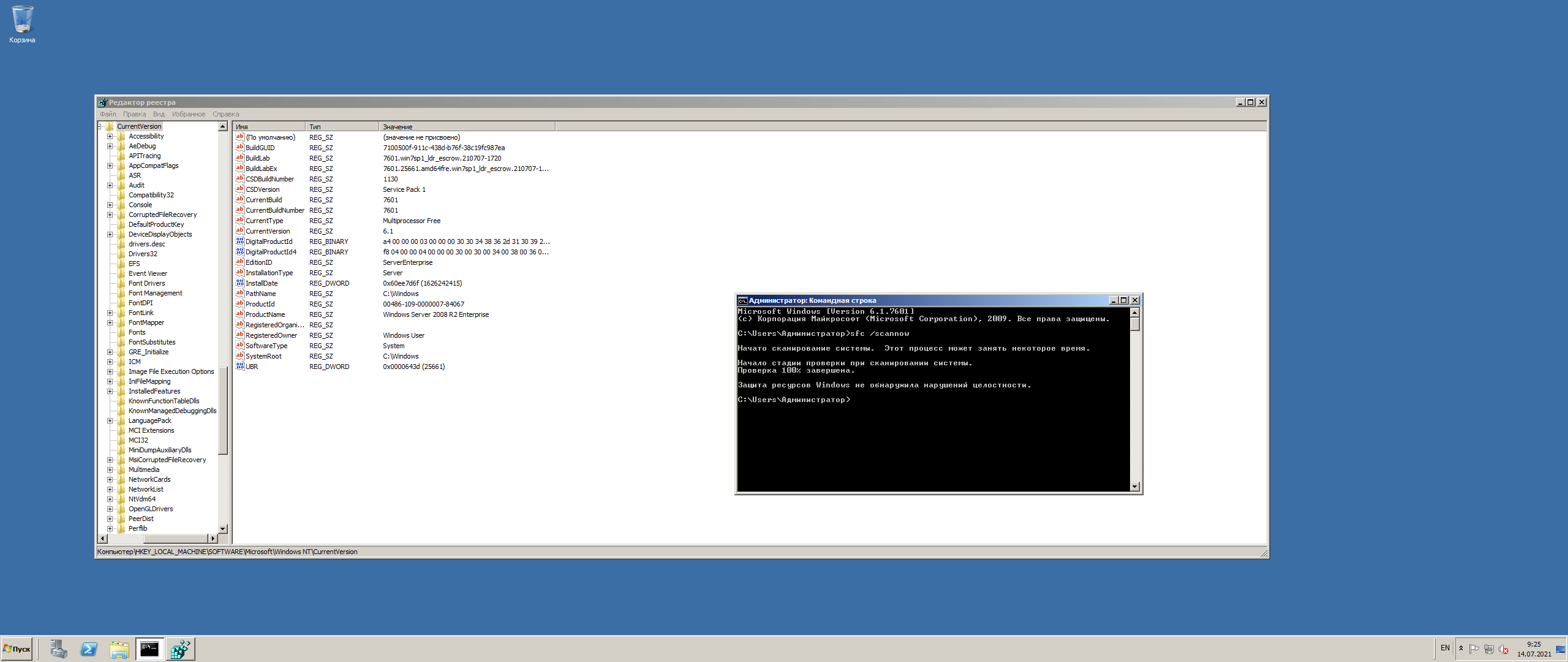Screen dimensions: 1568x662
Task: Expand the FontLink key
Action: (x=110, y=313)
